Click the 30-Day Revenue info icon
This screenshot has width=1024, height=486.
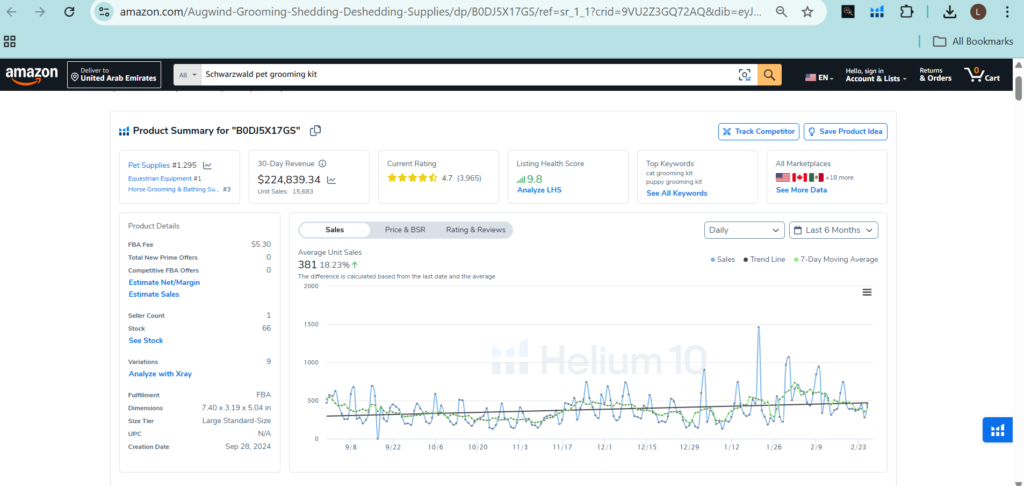322,163
